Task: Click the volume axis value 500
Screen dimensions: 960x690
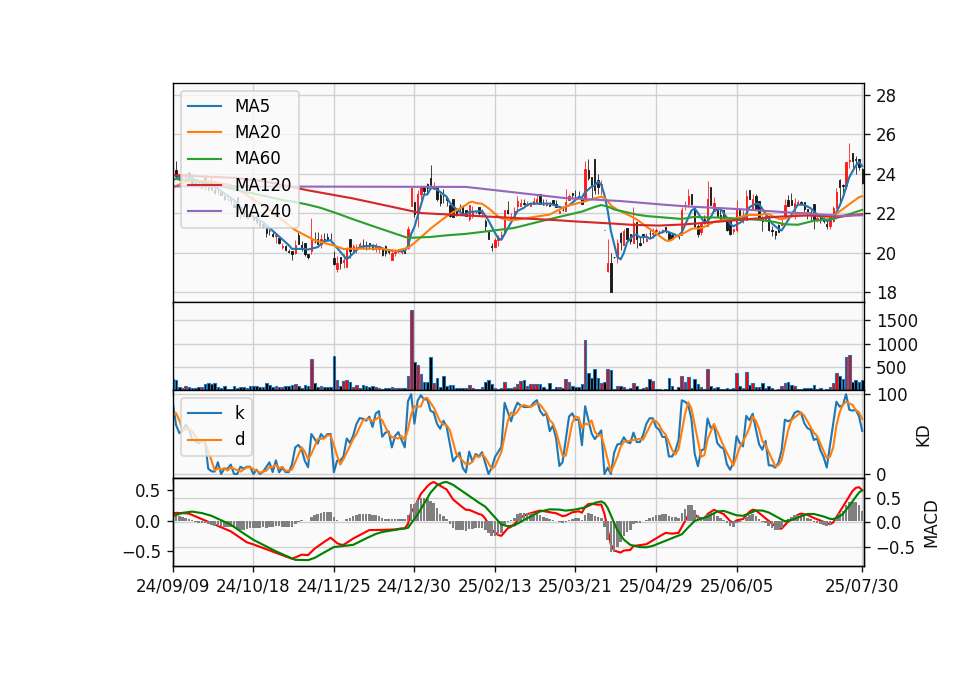Action: point(891,368)
